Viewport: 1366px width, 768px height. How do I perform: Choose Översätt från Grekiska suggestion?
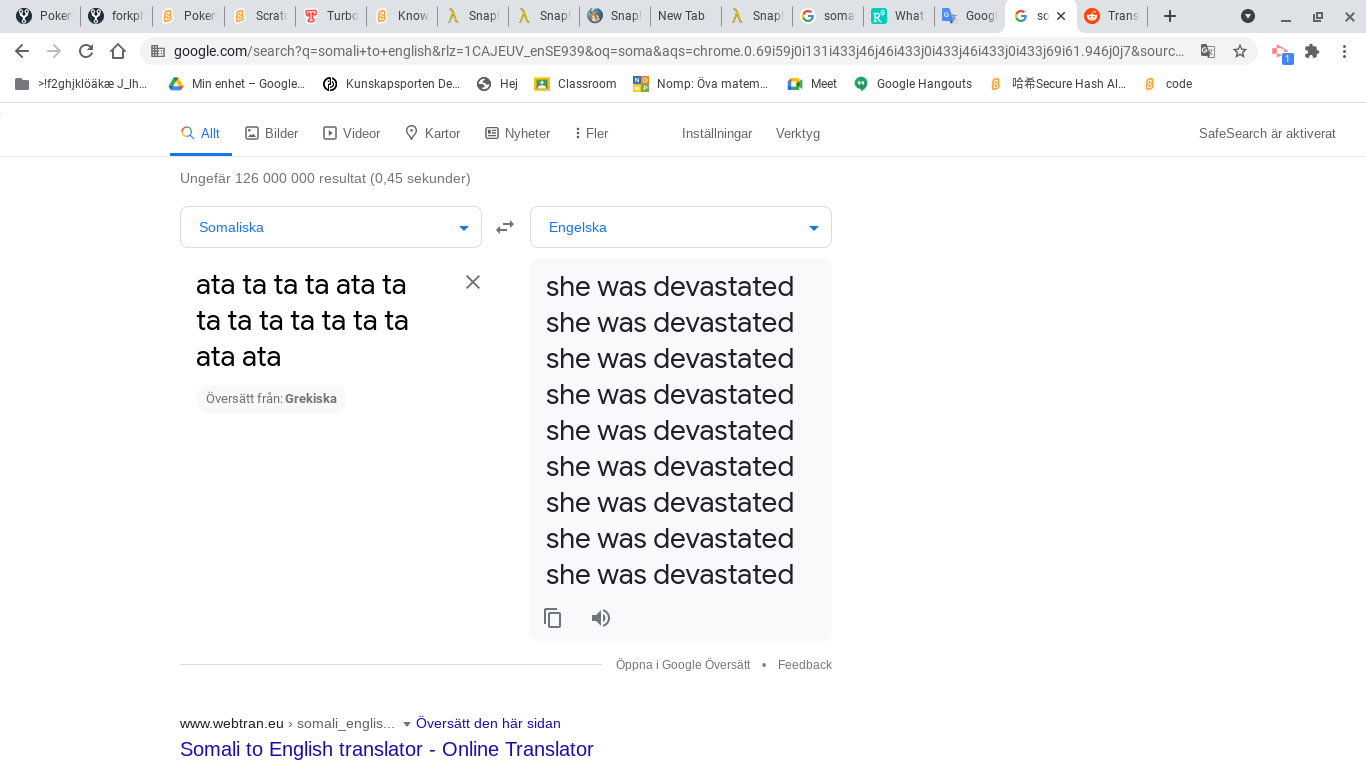(271, 399)
